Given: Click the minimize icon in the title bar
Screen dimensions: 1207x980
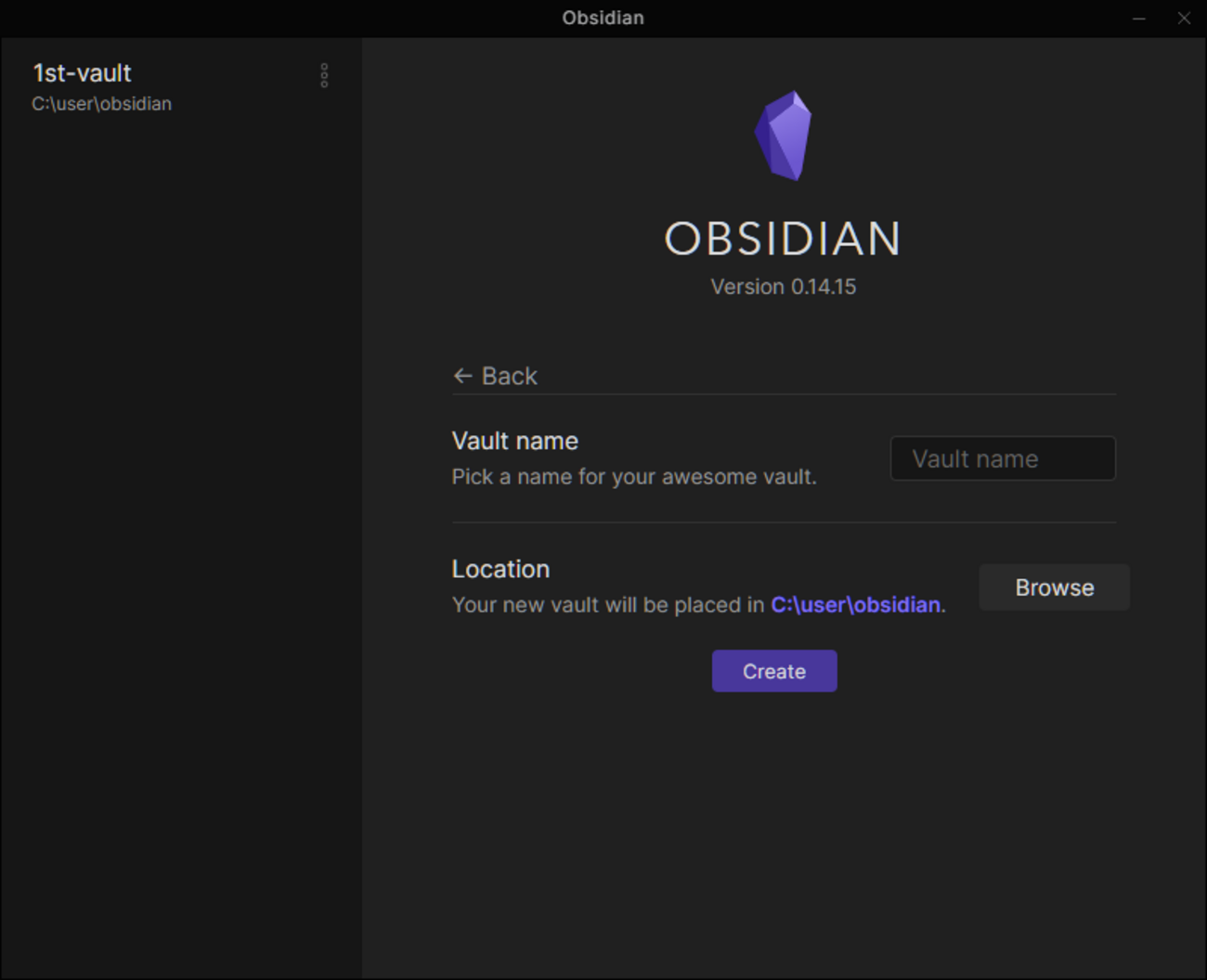Looking at the screenshot, I should 1137,18.
